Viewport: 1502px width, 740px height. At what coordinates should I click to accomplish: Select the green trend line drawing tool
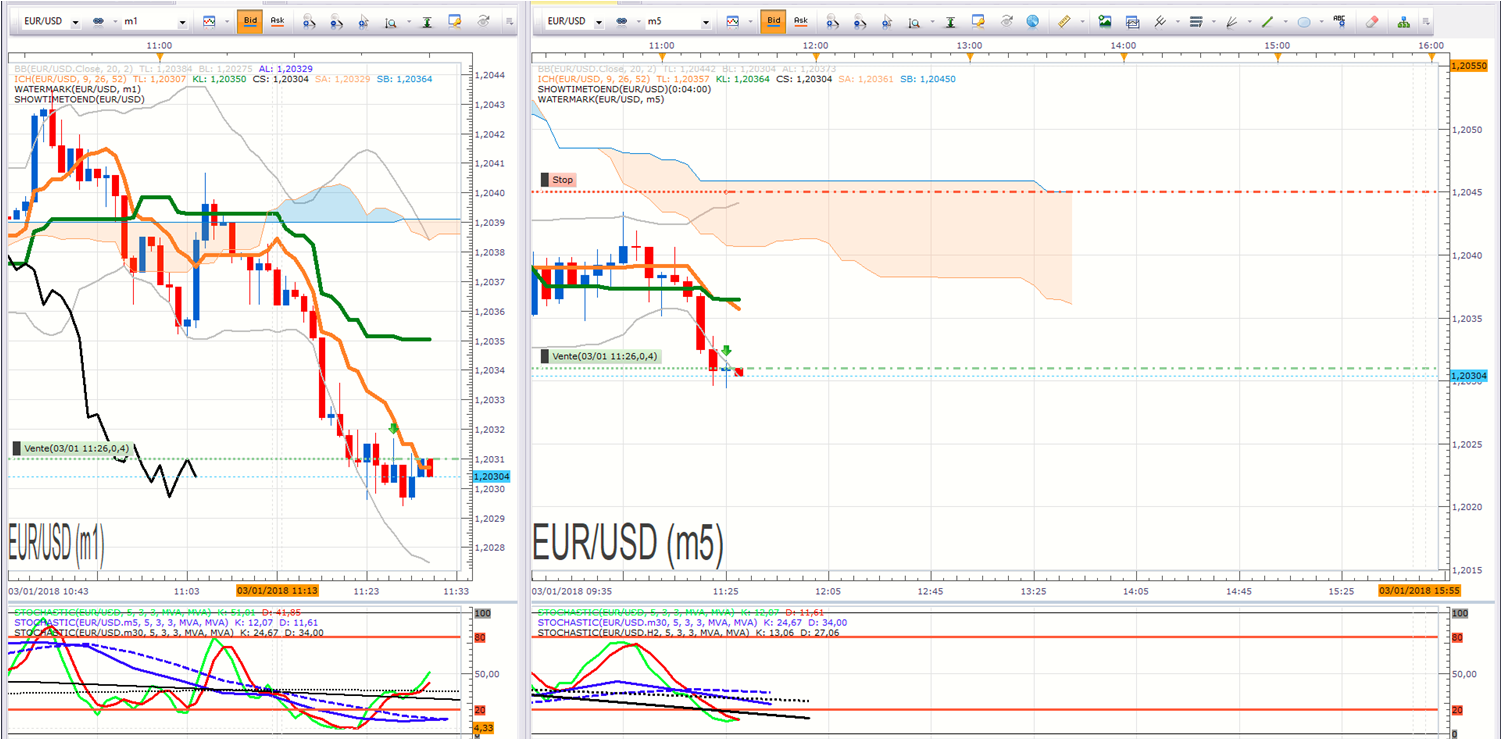click(1268, 21)
